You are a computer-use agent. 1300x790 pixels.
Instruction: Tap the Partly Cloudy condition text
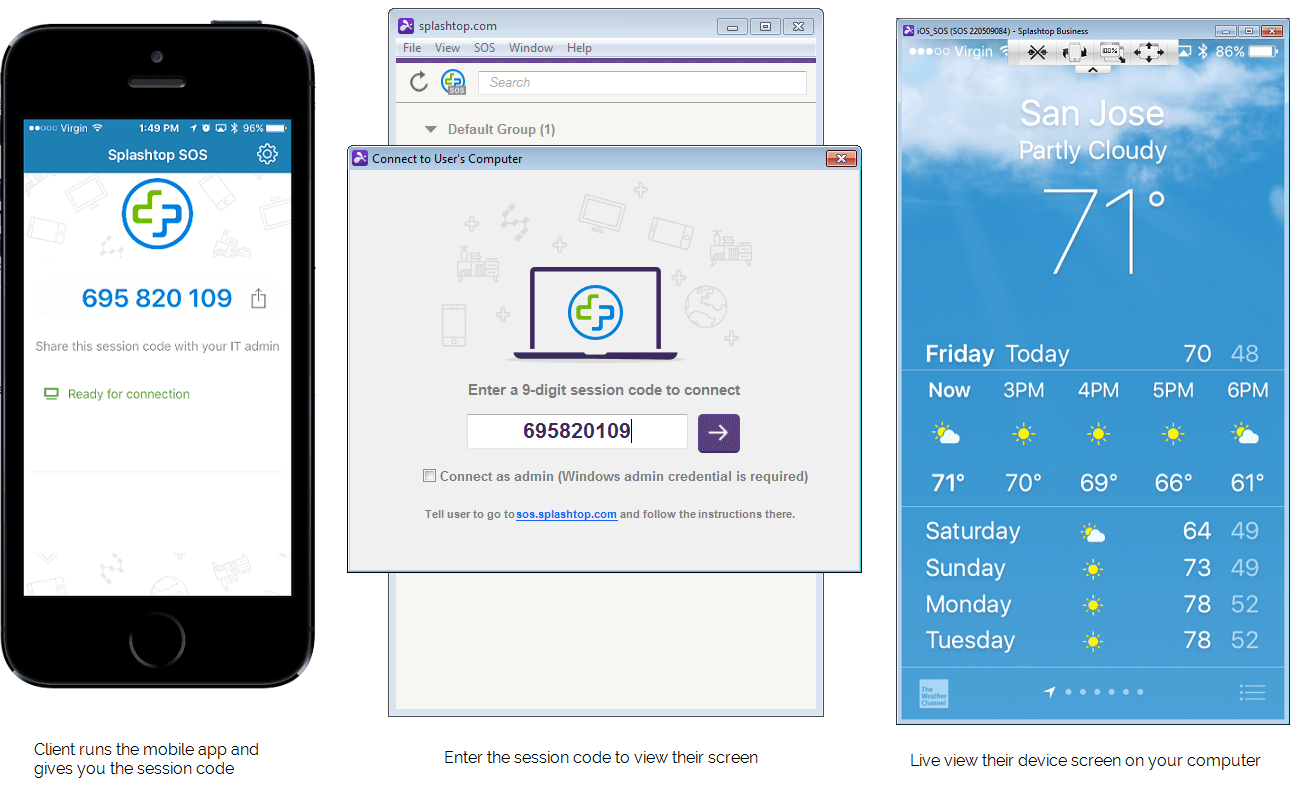[1092, 151]
